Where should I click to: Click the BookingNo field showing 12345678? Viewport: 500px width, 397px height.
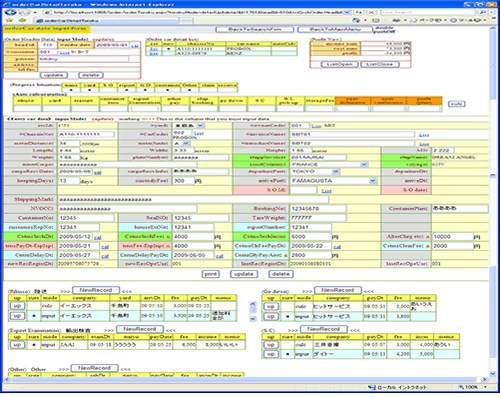coord(318,209)
